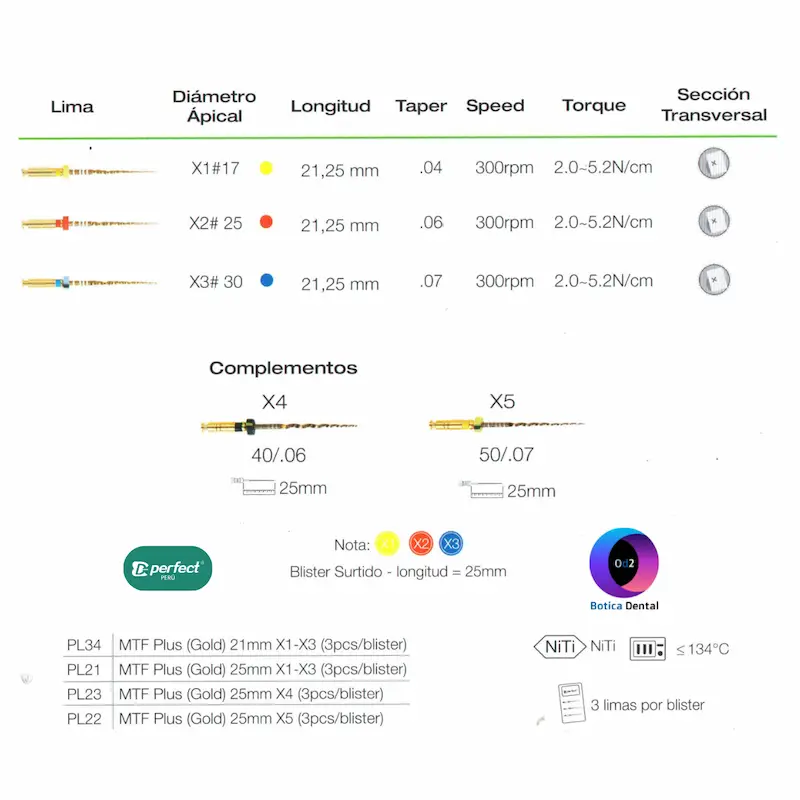Image resolution: width=800 pixels, height=800 pixels.
Task: Click the Botica Dental circular logo
Action: pyautogui.click(x=624, y=563)
